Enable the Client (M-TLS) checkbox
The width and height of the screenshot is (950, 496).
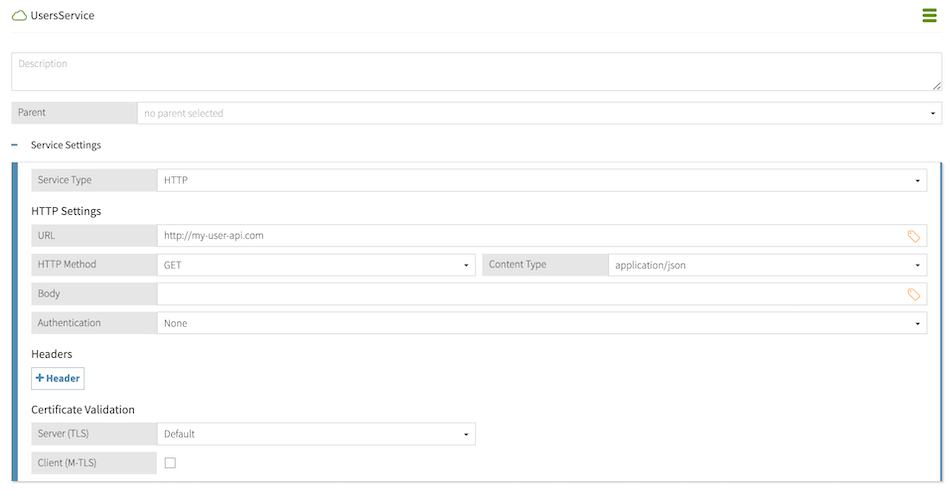(170, 463)
